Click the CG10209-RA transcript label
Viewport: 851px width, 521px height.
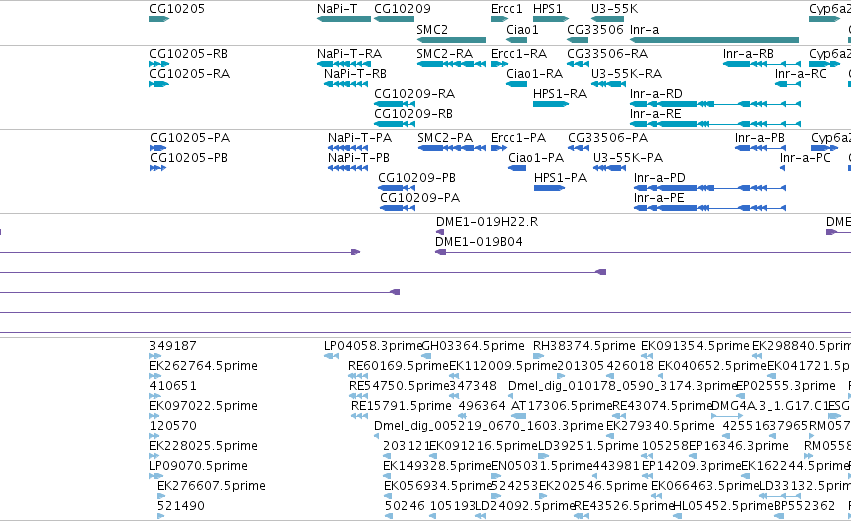pyautogui.click(x=415, y=94)
